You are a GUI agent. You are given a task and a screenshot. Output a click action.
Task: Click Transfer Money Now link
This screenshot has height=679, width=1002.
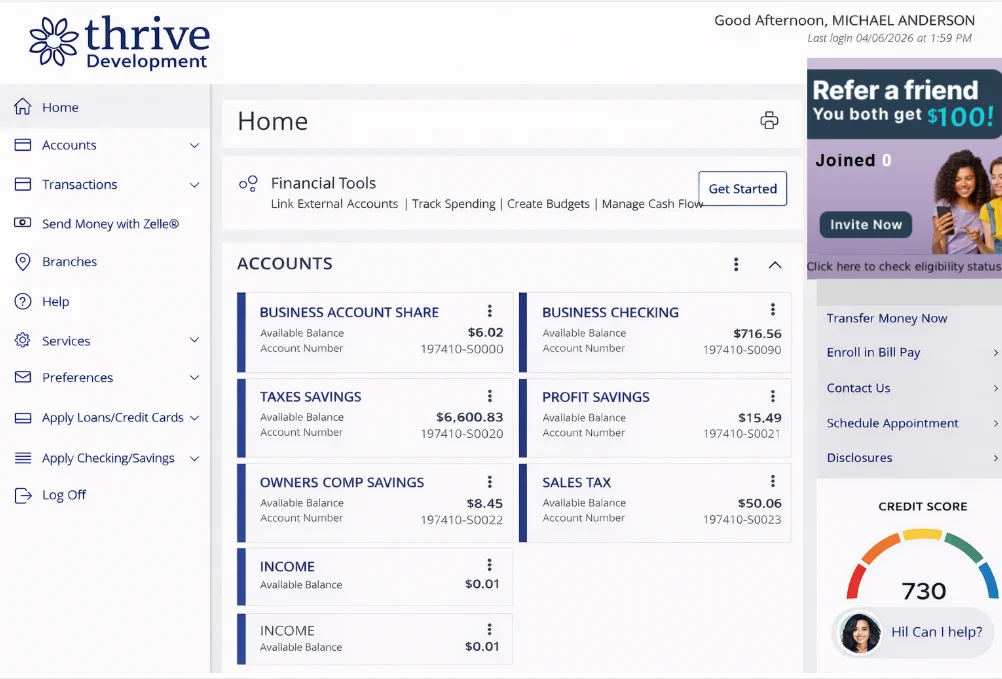886,318
